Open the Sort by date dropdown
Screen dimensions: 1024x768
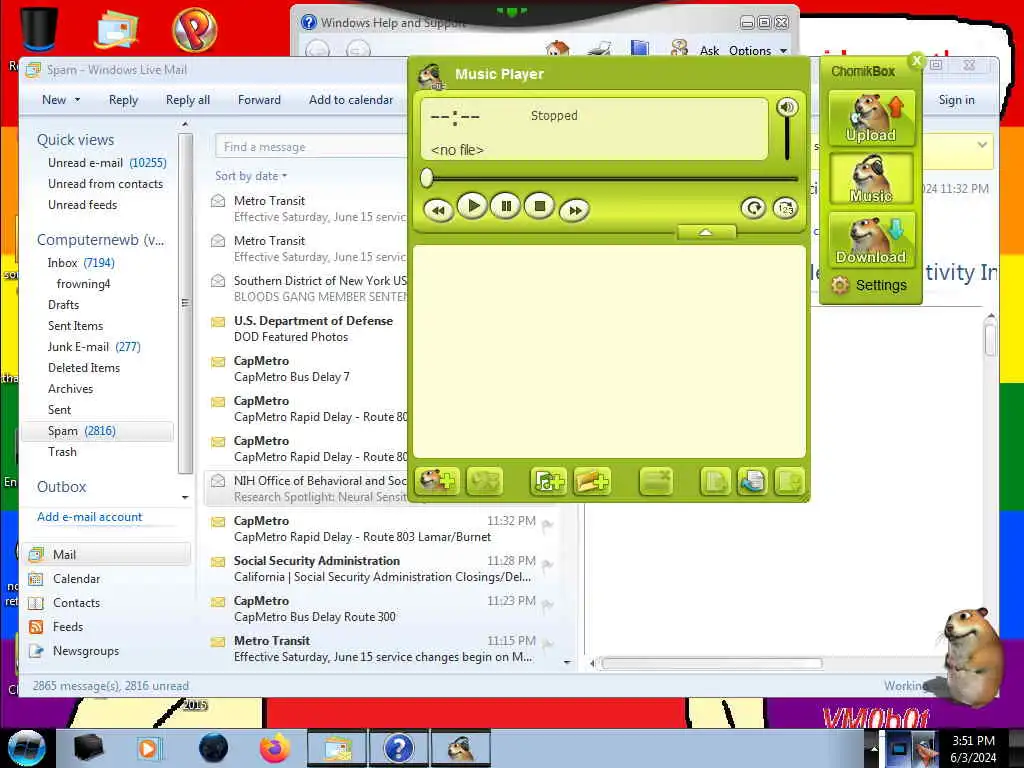(x=251, y=176)
